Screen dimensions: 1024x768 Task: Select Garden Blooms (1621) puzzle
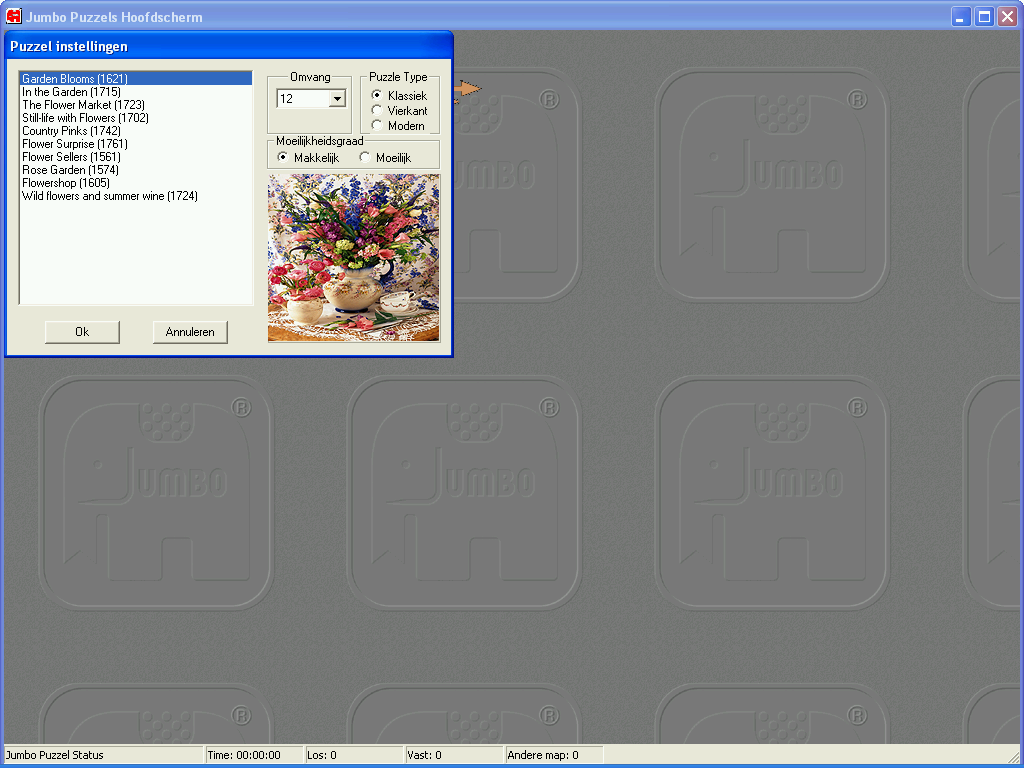coord(136,78)
